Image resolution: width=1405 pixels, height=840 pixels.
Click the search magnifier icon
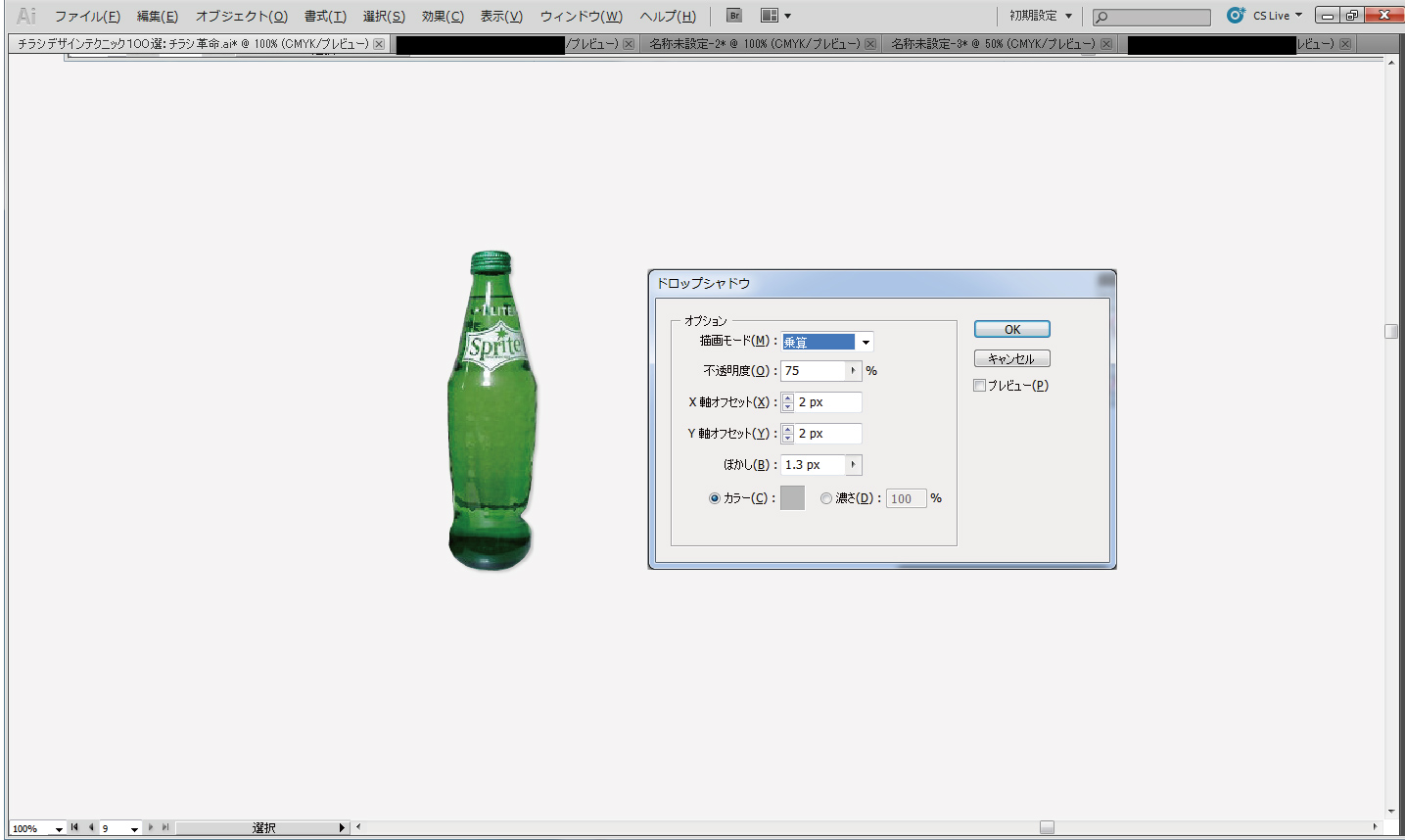click(x=1102, y=17)
